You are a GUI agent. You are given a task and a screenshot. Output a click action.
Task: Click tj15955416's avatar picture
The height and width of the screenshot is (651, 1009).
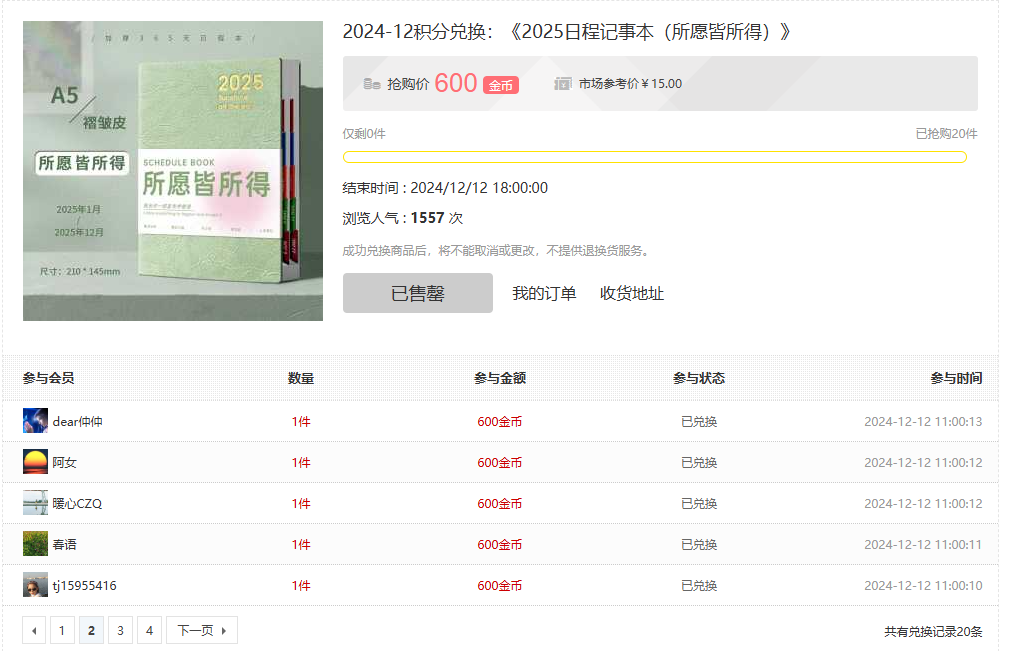coord(35,585)
